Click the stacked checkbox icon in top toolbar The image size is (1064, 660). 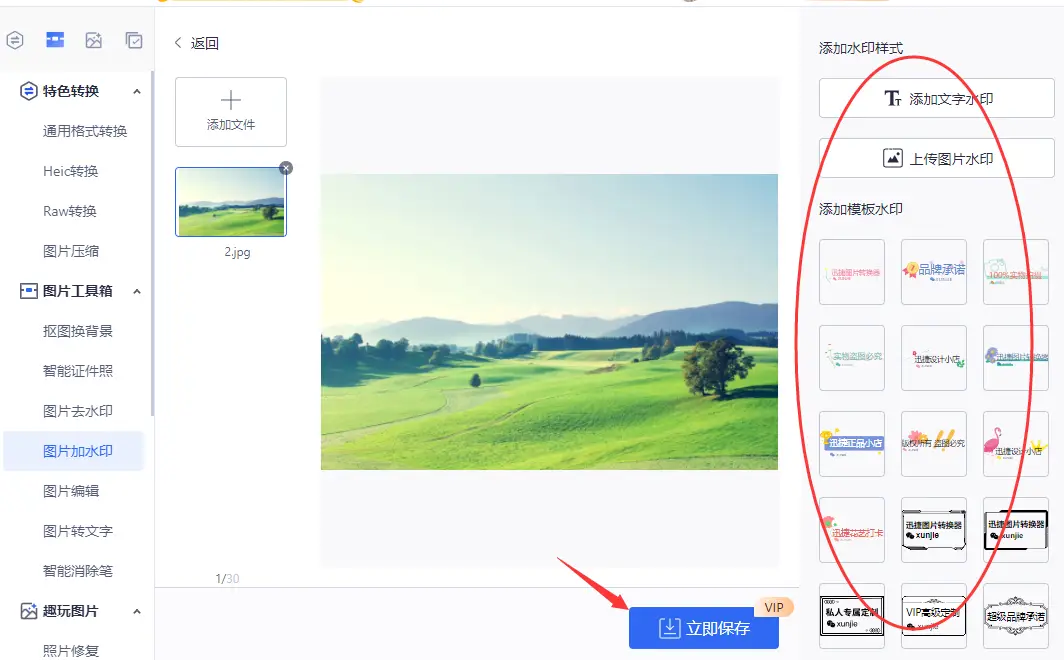pos(134,40)
